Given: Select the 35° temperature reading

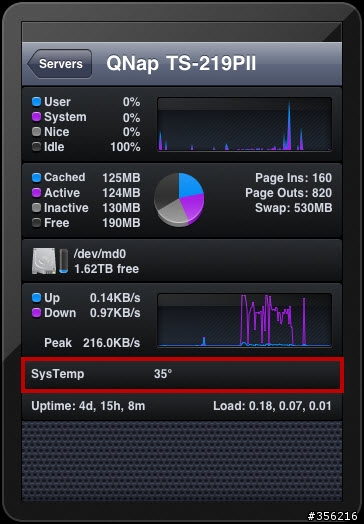Looking at the screenshot, I should (x=163, y=374).
